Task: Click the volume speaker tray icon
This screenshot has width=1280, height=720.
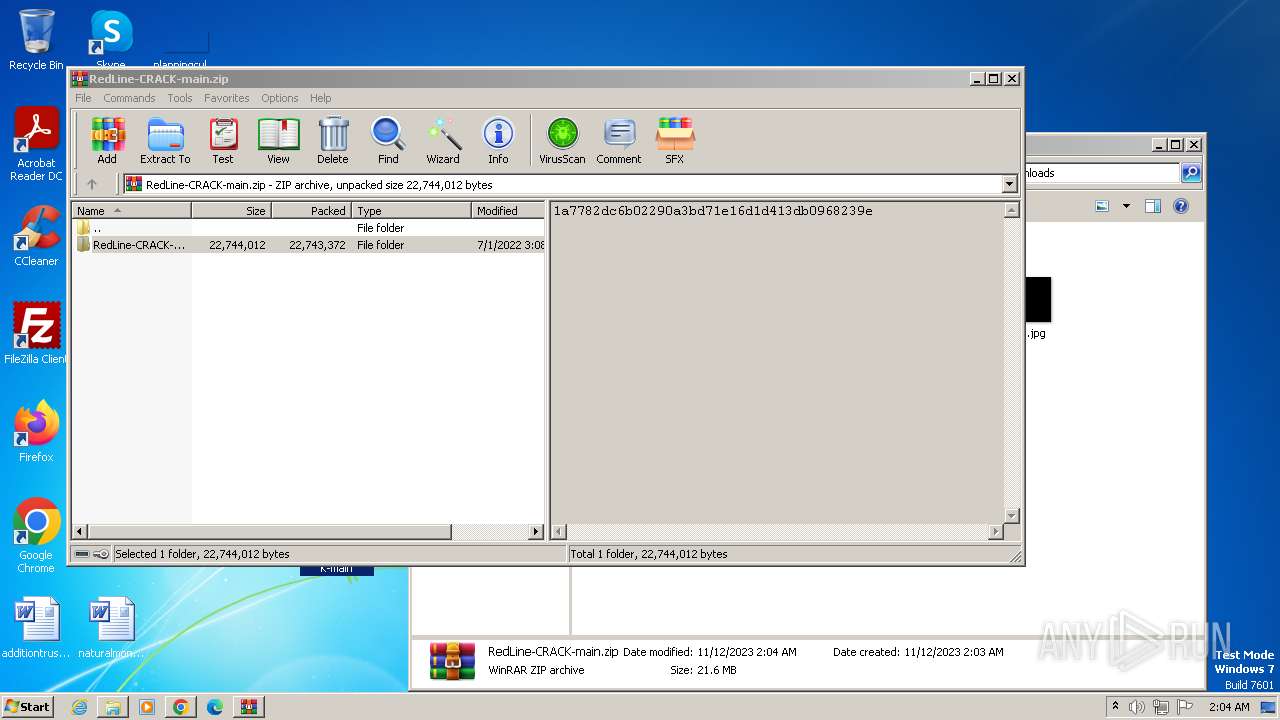Action: coord(1137,707)
